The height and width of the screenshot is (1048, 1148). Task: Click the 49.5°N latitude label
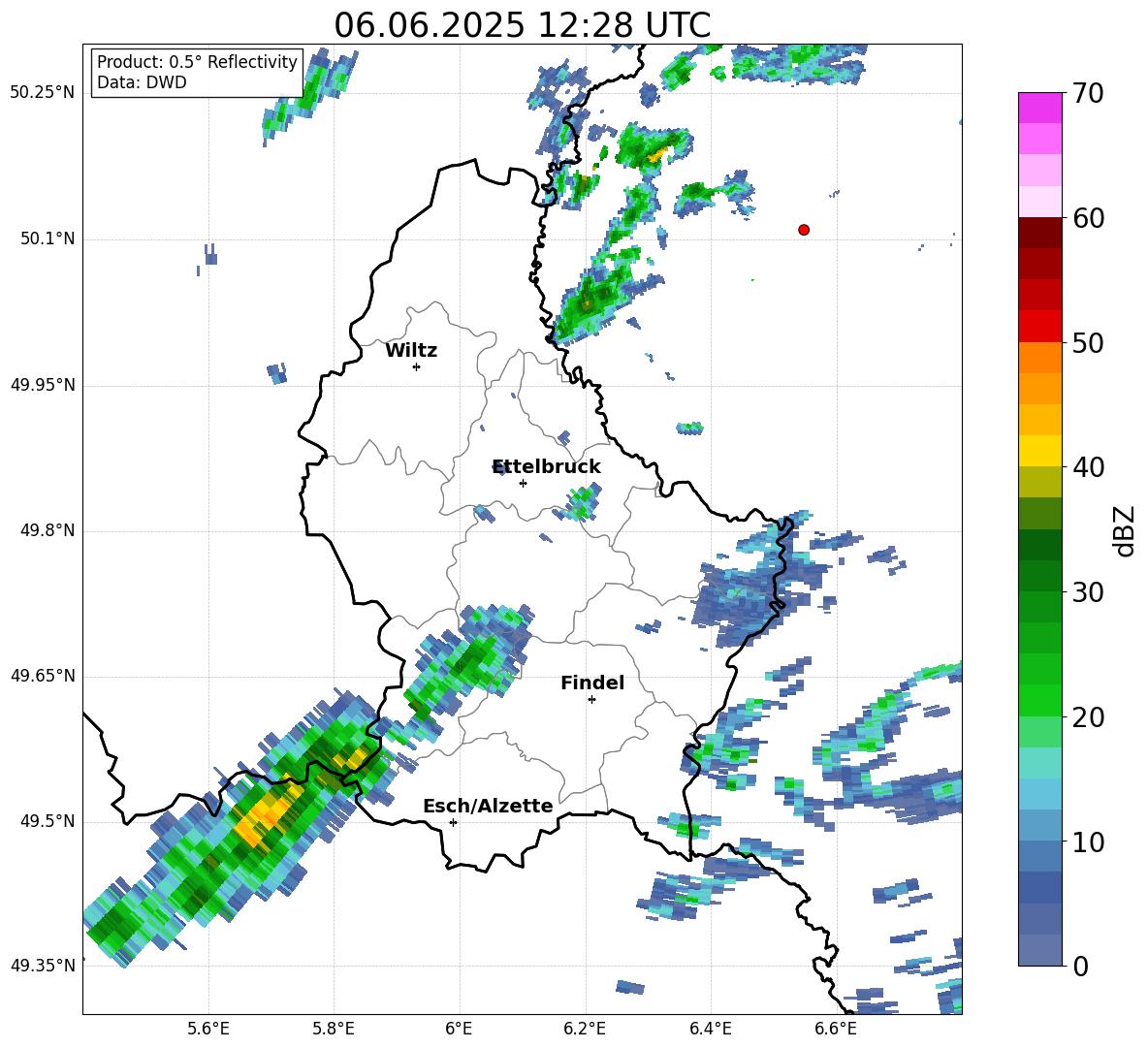48,821
